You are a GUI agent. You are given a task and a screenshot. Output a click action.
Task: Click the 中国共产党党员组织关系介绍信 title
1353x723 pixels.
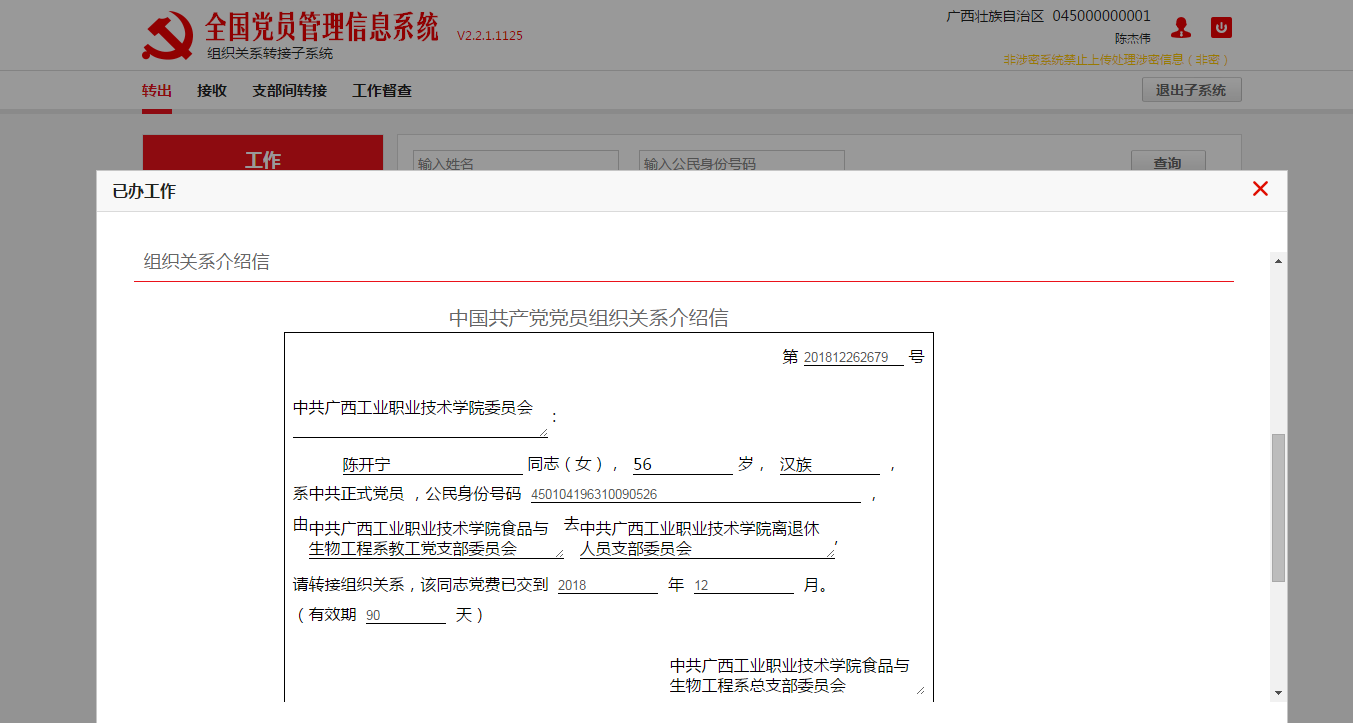[x=588, y=318]
